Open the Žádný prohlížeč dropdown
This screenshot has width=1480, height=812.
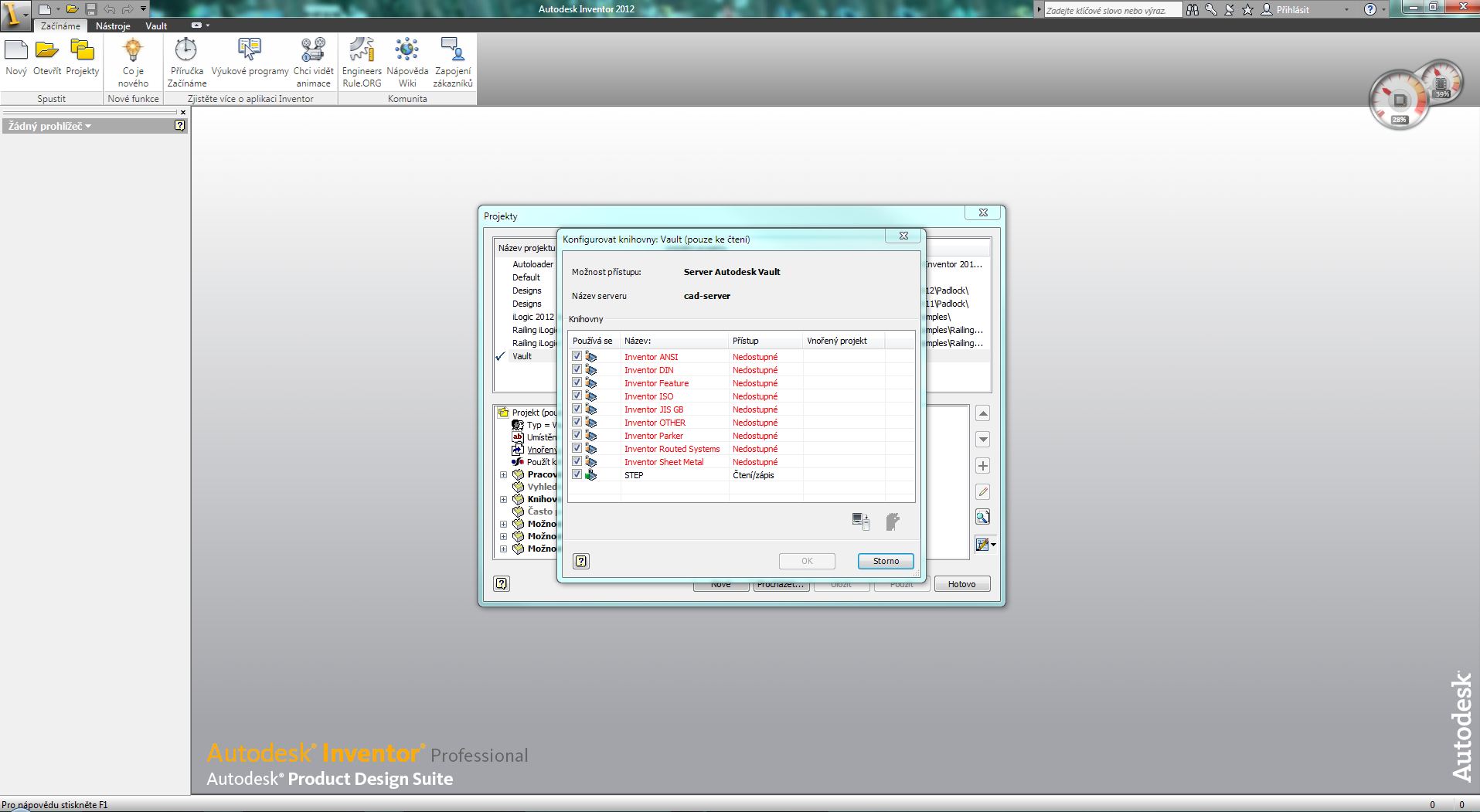49,126
